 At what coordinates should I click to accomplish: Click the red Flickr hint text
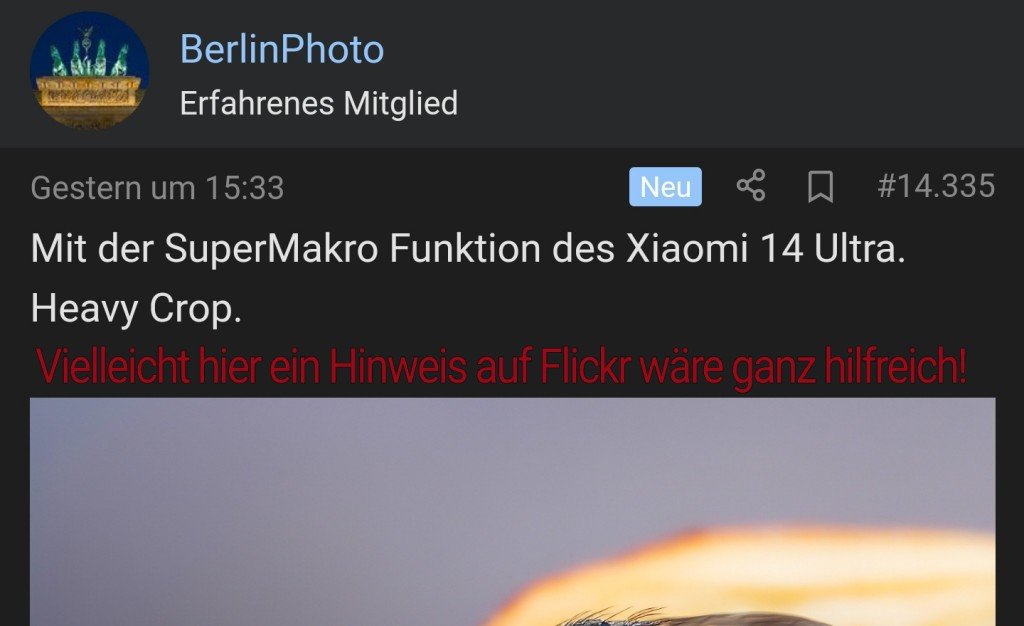click(x=501, y=367)
